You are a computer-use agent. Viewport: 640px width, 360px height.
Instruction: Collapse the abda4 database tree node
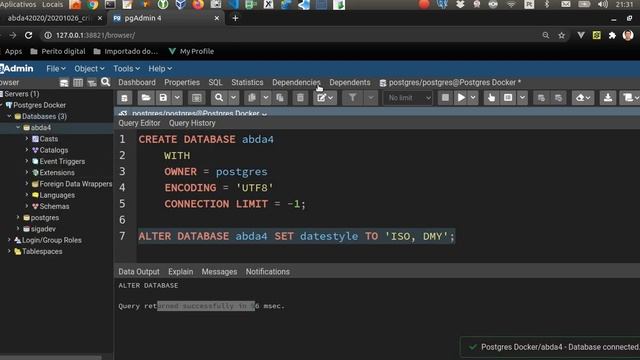tap(18, 128)
